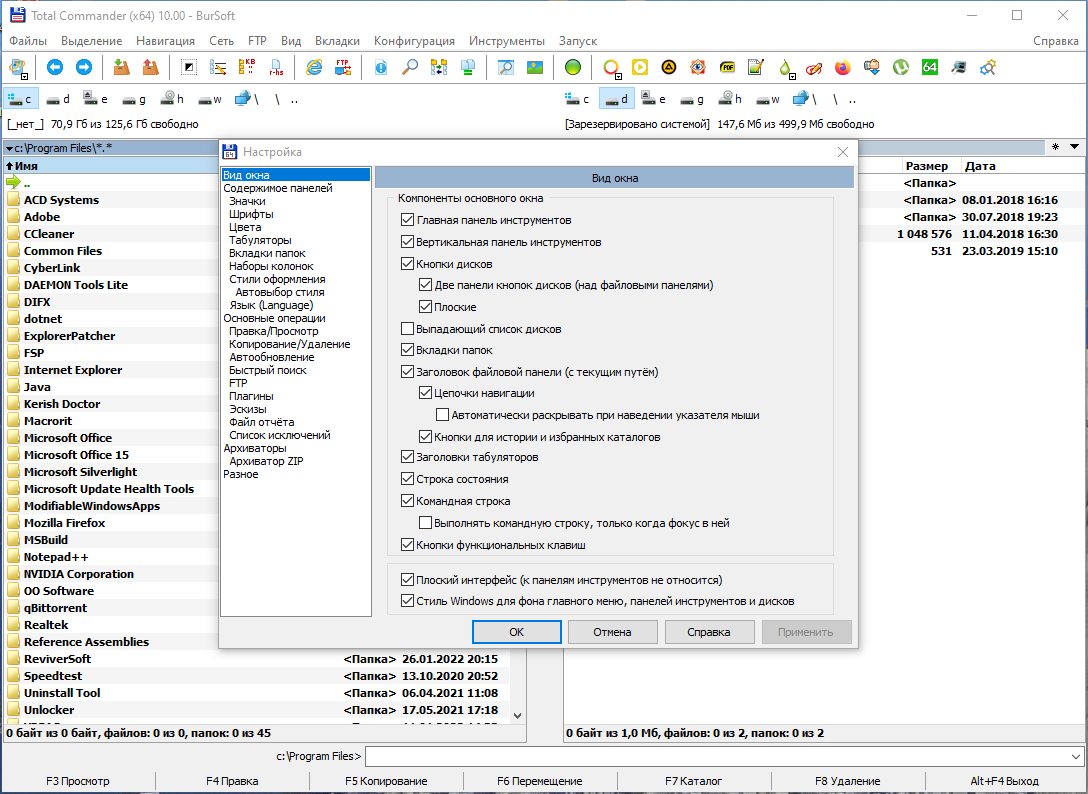
Task: Toggle 'Командная строка' checkbox
Action: point(407,500)
